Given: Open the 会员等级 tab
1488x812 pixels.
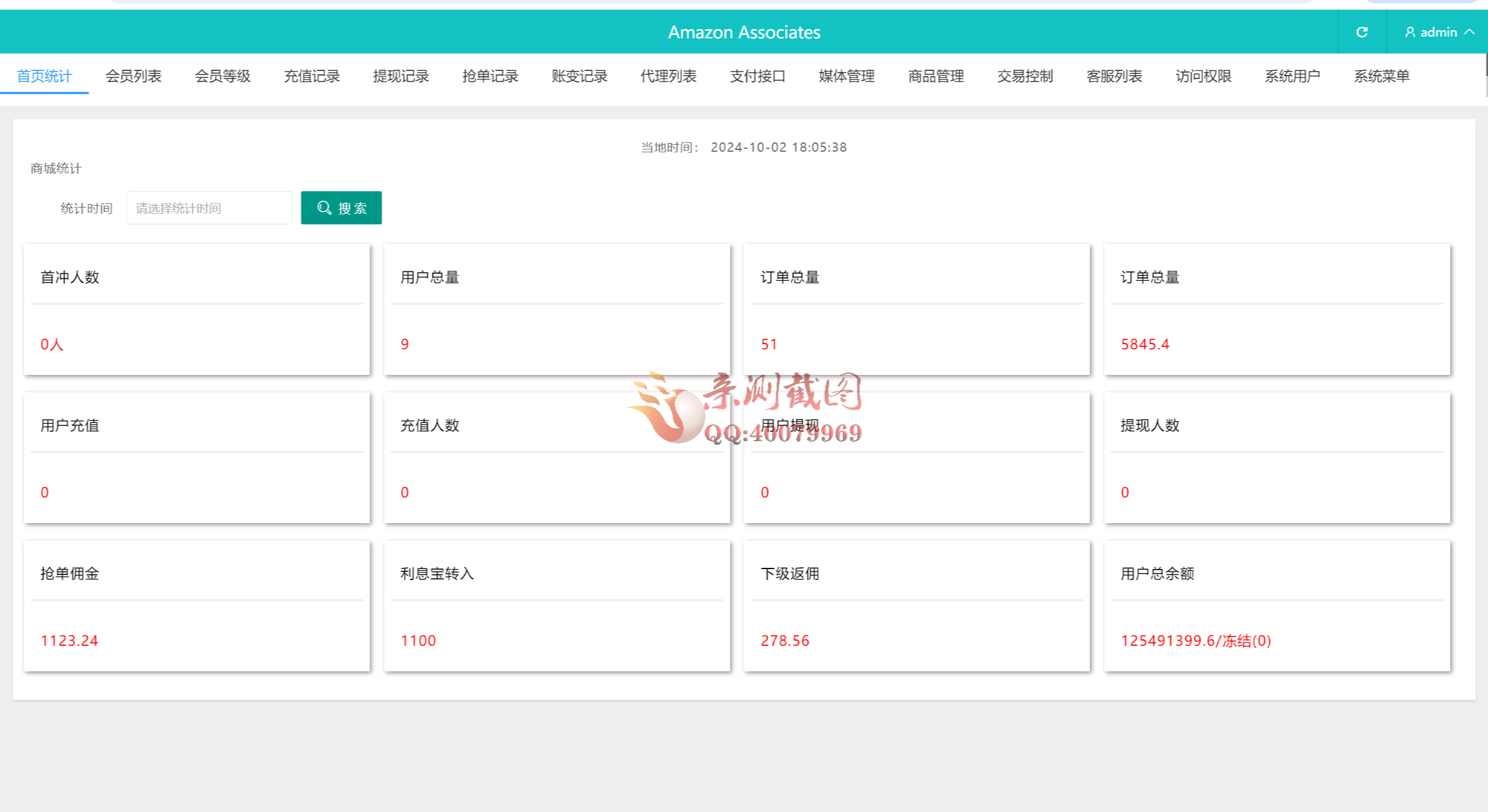Looking at the screenshot, I should 222,76.
